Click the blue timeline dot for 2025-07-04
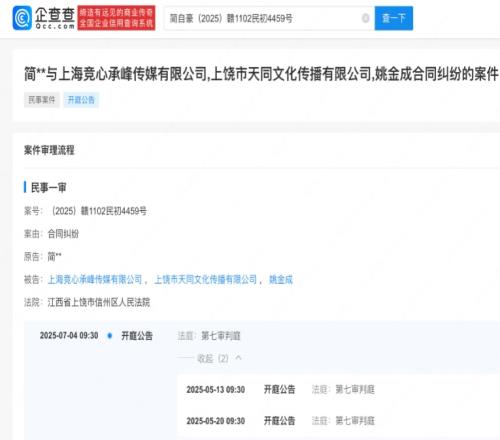Viewport: 500px width, 440px height. [x=110, y=336]
